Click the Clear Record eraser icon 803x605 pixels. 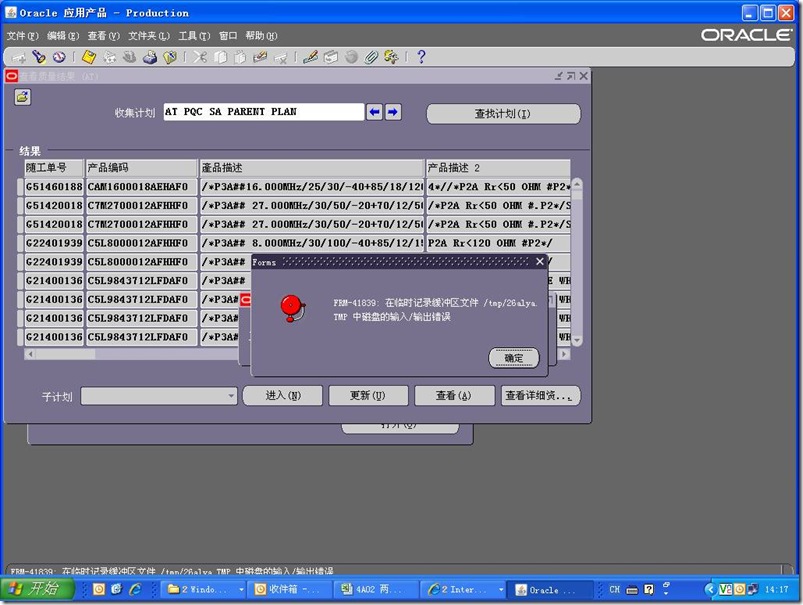point(260,57)
